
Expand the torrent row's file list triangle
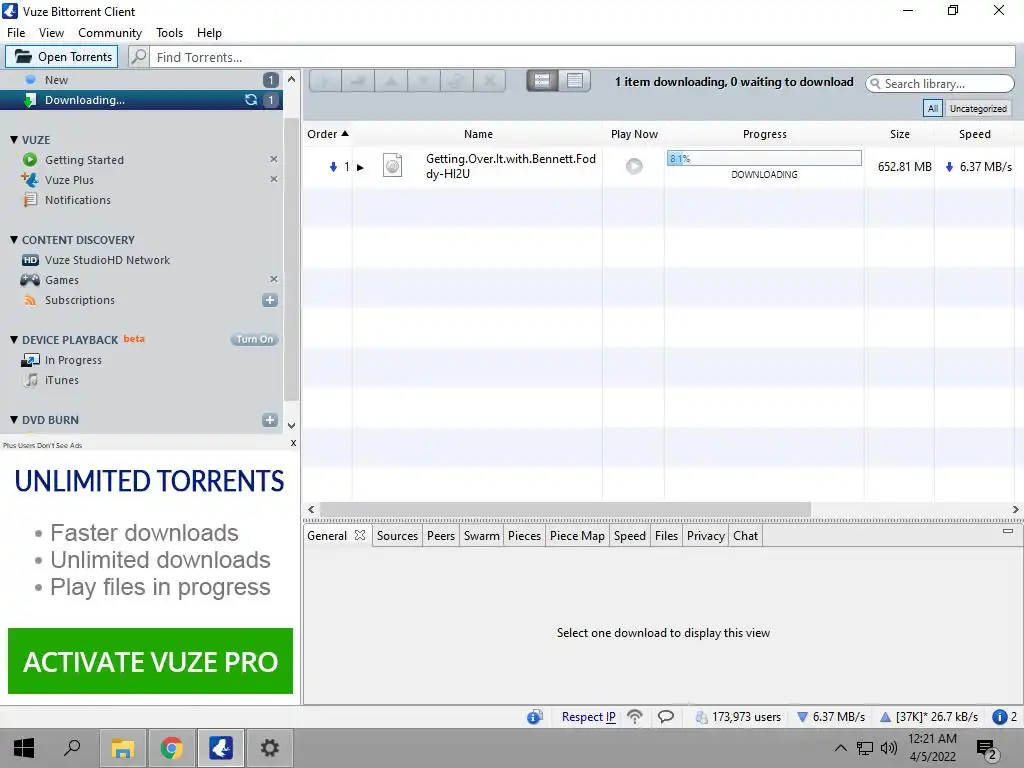pyautogui.click(x=360, y=167)
